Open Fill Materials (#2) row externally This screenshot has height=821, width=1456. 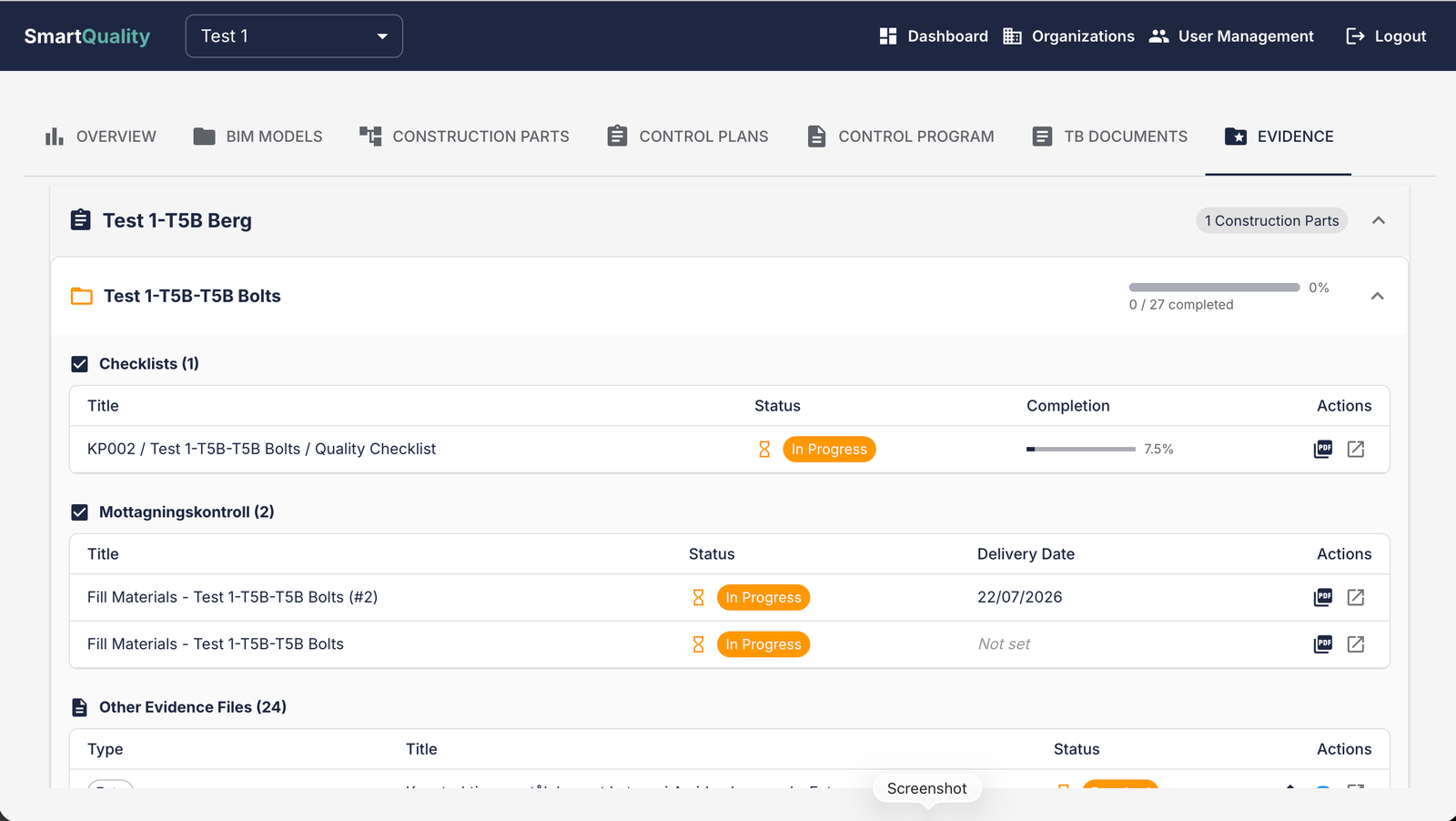tap(1356, 597)
